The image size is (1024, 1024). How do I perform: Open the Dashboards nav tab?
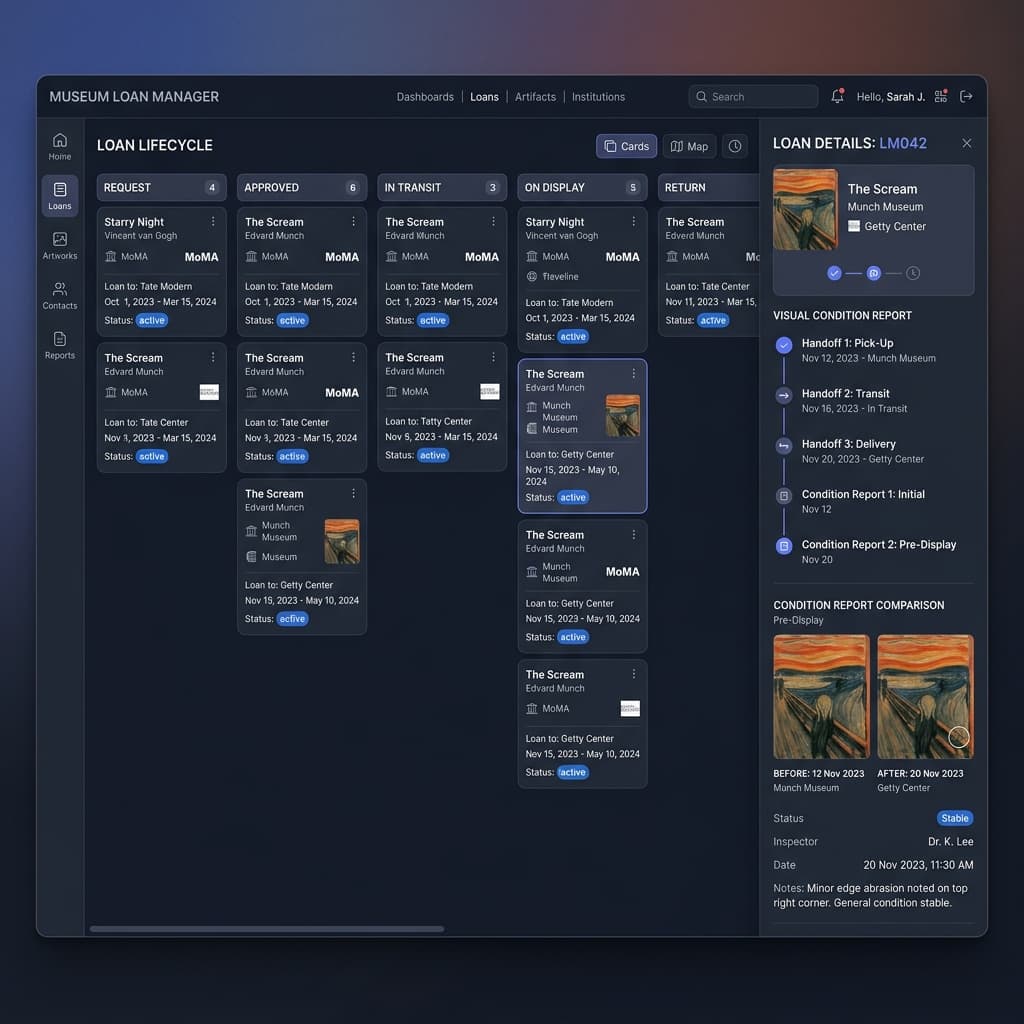coord(425,97)
